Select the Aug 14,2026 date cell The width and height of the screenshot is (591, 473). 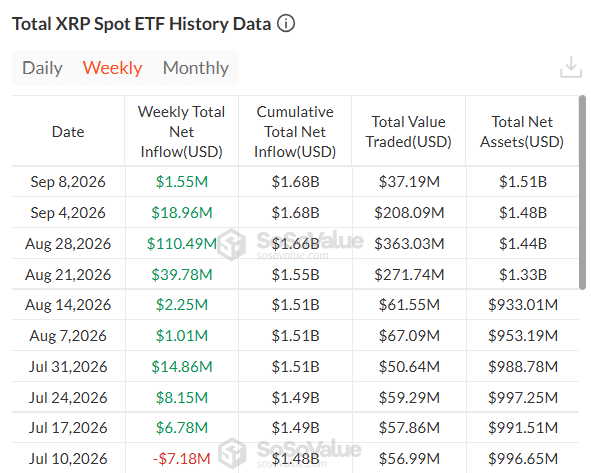[68, 305]
